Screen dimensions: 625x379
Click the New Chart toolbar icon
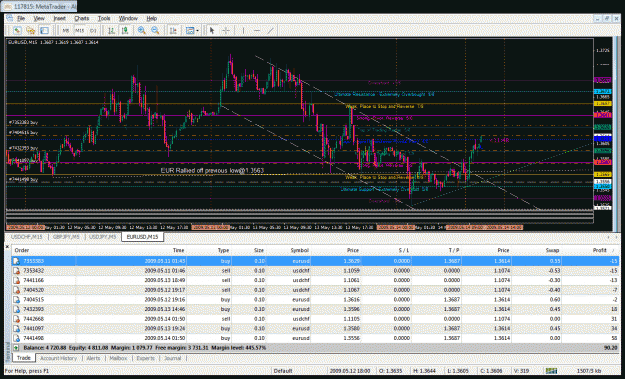17,30
